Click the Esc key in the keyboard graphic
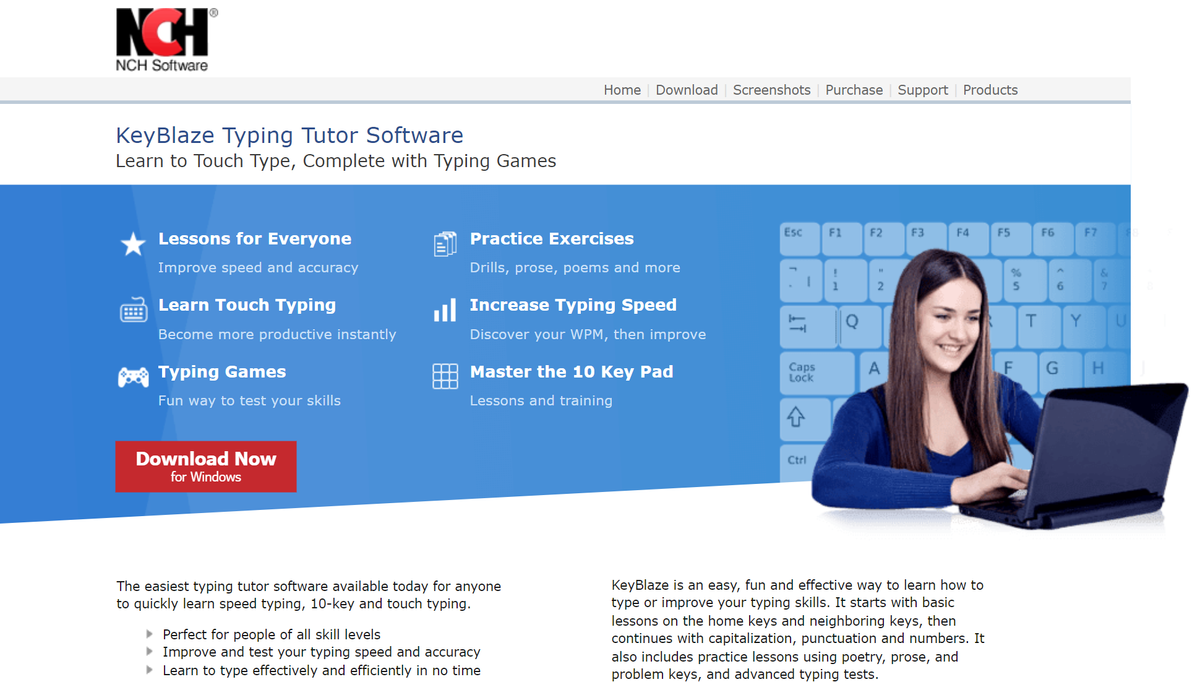Viewport: 1200px width, 682px height. point(799,238)
